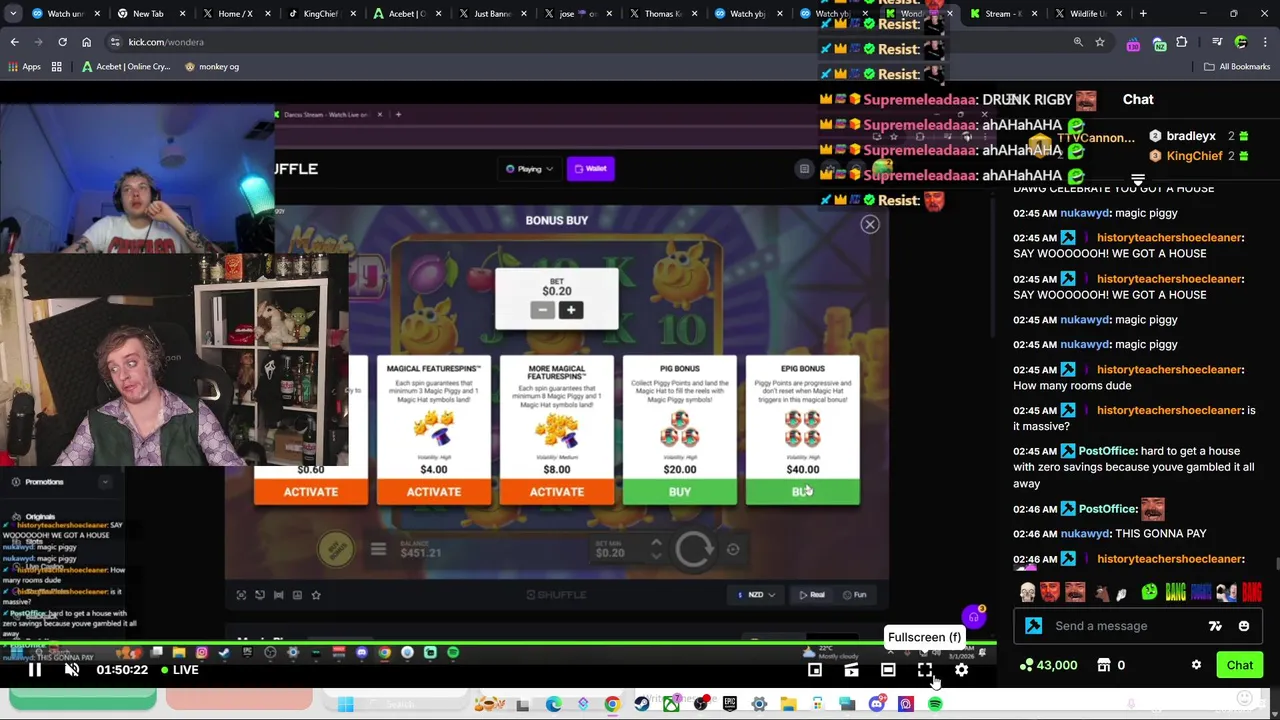The image size is (1280, 720).
Task: Open slot autoplay settings icon
Action: tap(733, 549)
